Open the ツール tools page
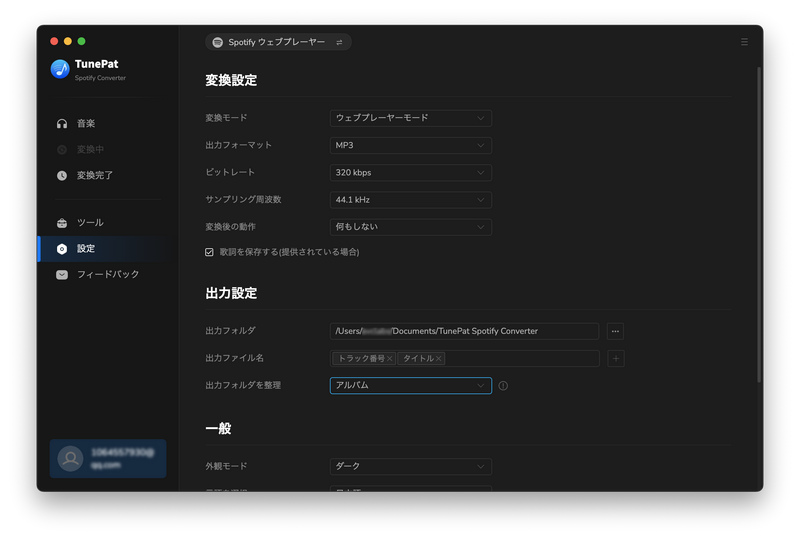800x540 pixels. click(x=108, y=223)
